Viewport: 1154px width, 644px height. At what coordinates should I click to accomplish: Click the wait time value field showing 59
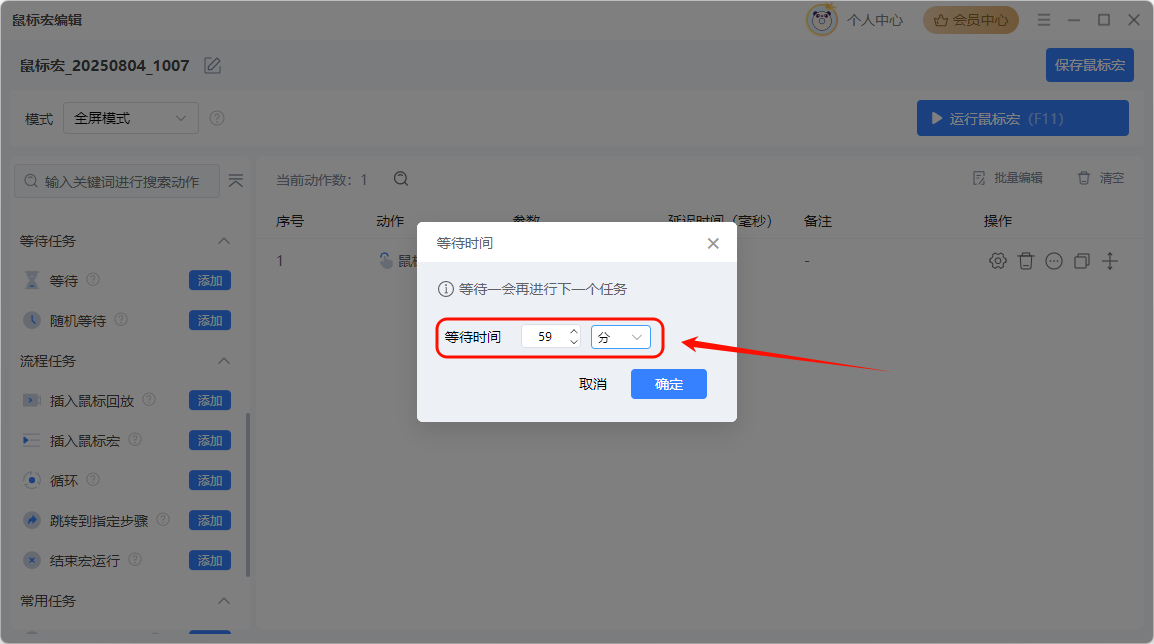545,337
